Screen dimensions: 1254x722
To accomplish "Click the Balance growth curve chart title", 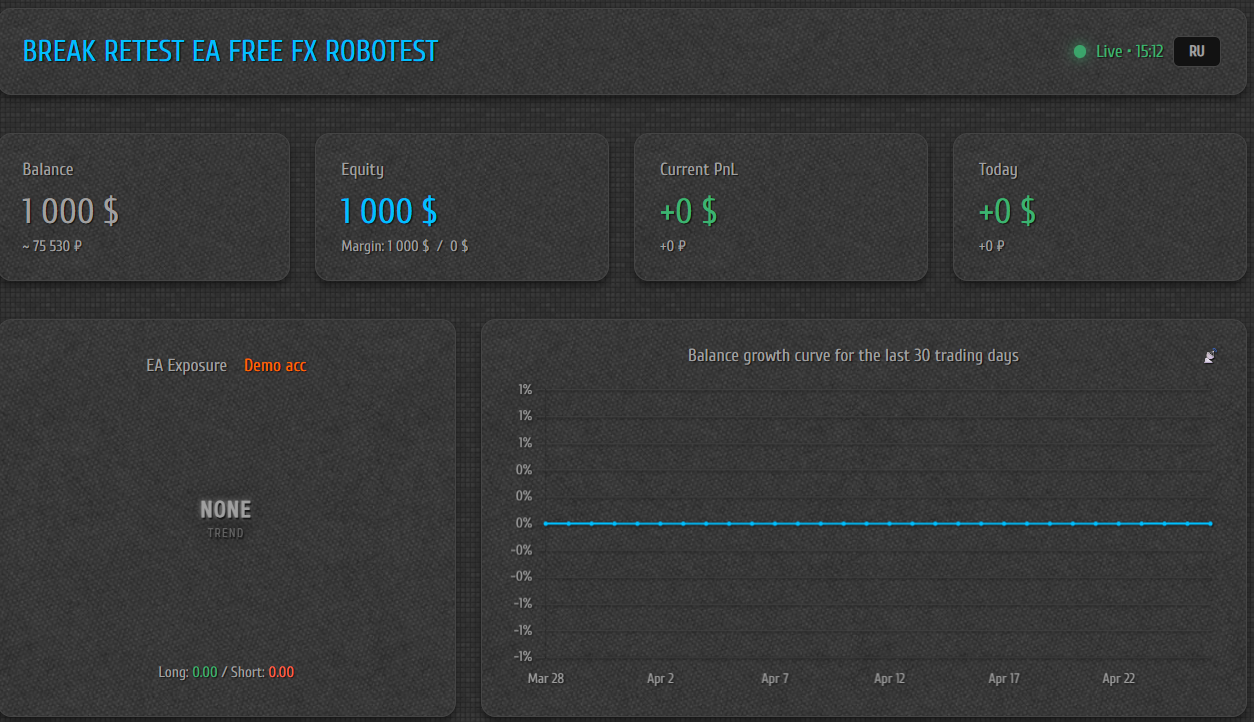I will tap(853, 356).
